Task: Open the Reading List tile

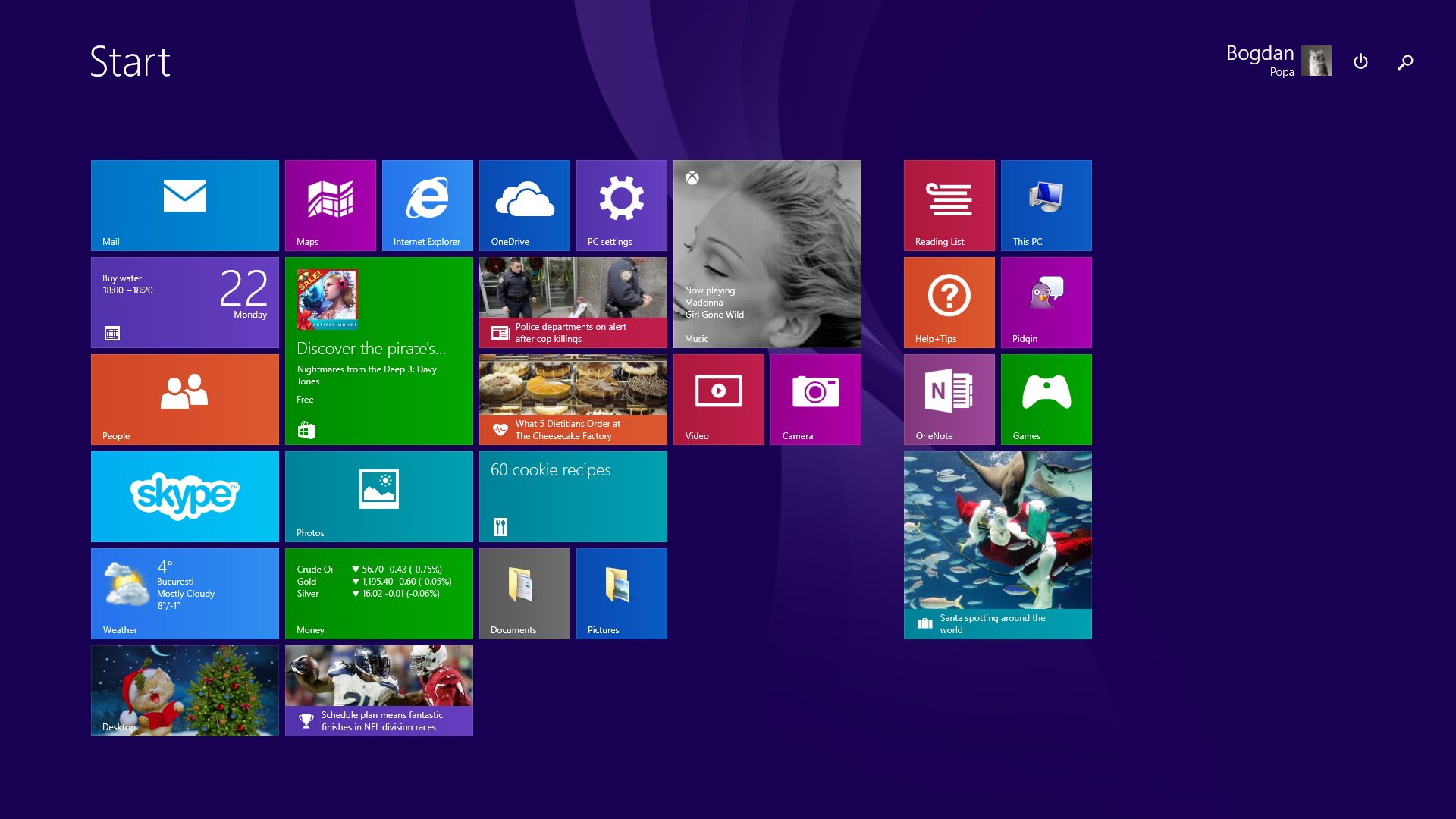Action: tap(949, 206)
